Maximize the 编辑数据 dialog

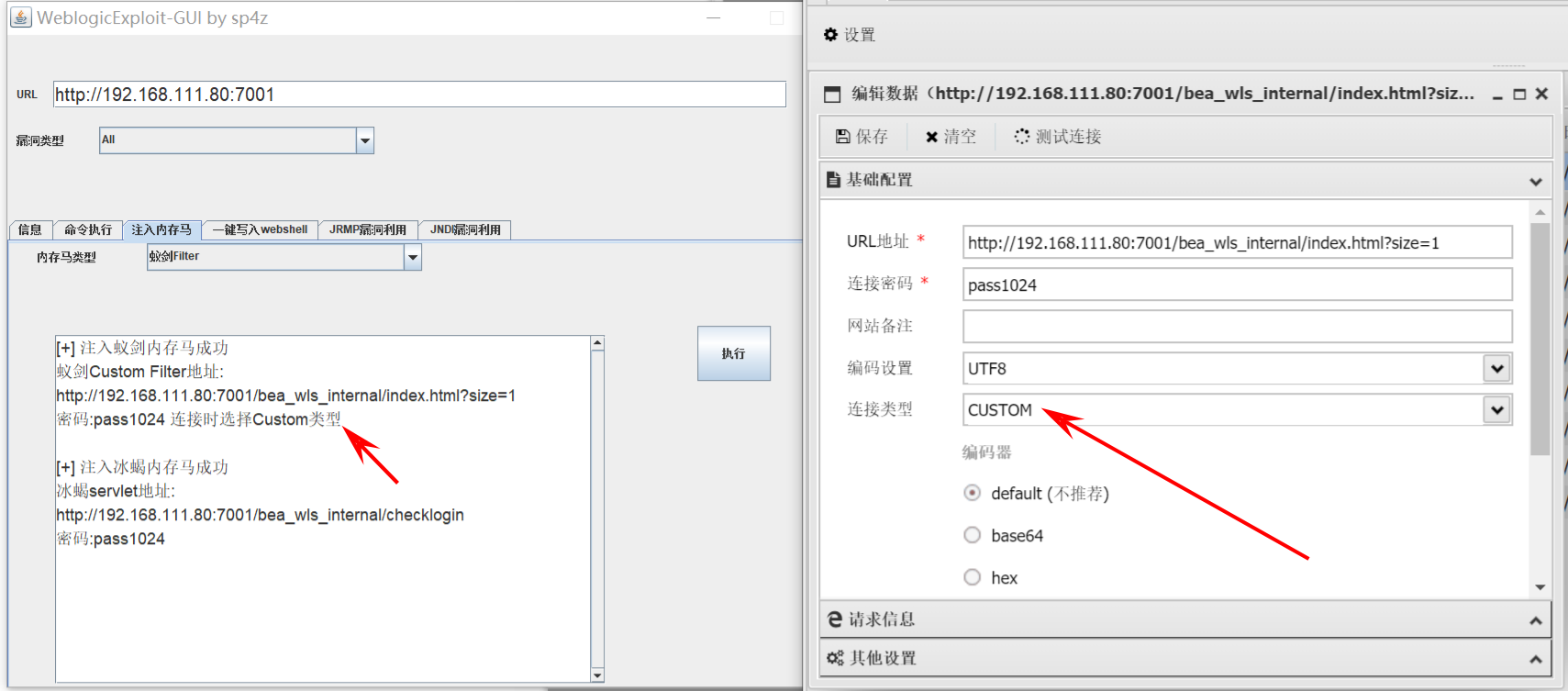(1519, 95)
